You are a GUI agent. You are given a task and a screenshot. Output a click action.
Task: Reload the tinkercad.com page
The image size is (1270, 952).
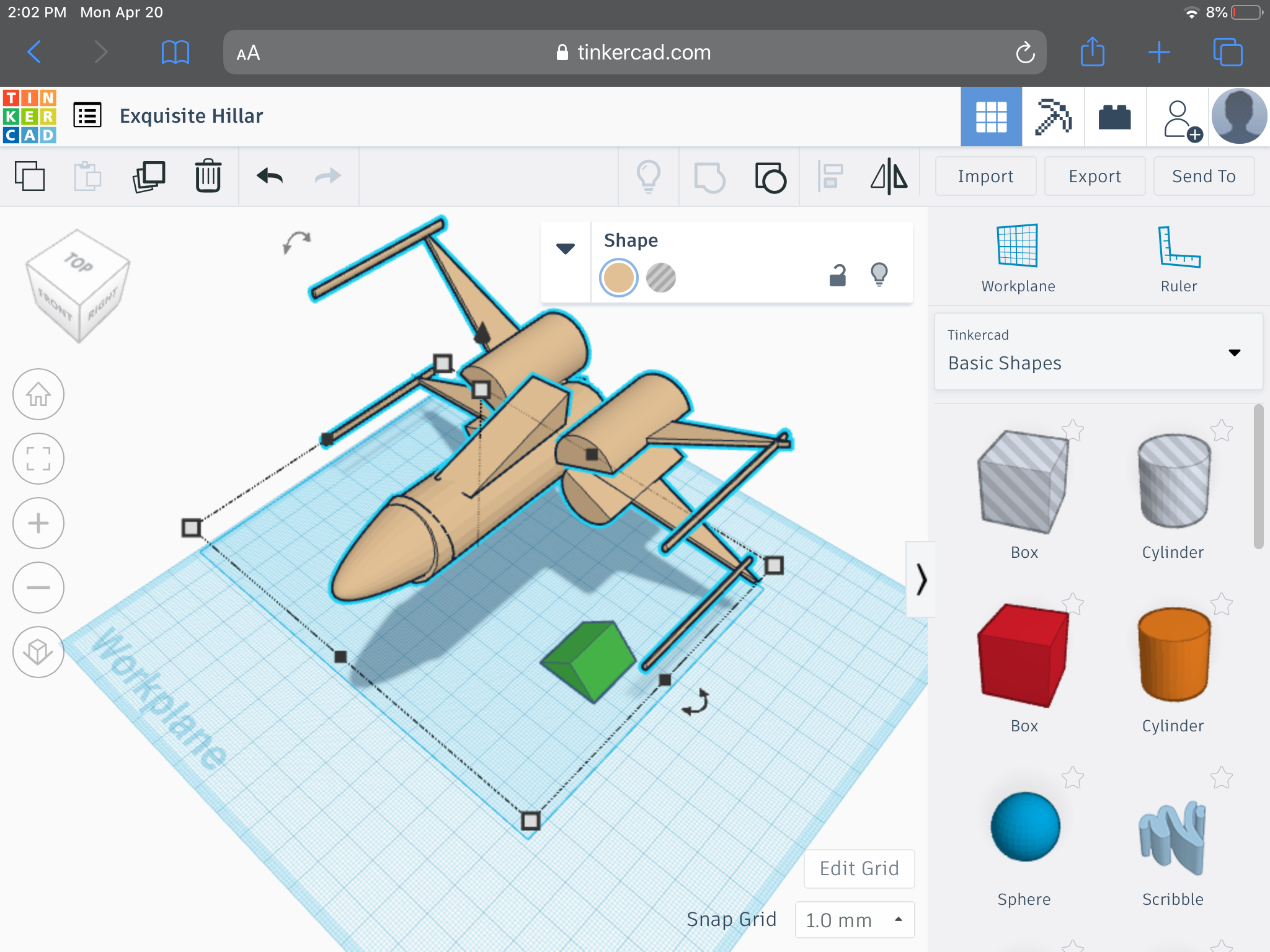[x=1025, y=53]
